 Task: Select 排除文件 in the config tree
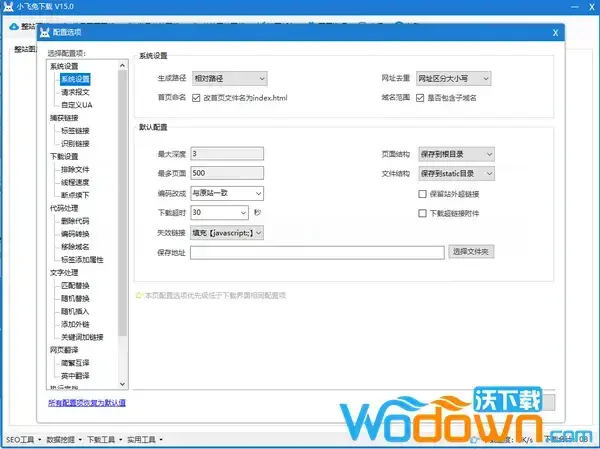(x=75, y=170)
